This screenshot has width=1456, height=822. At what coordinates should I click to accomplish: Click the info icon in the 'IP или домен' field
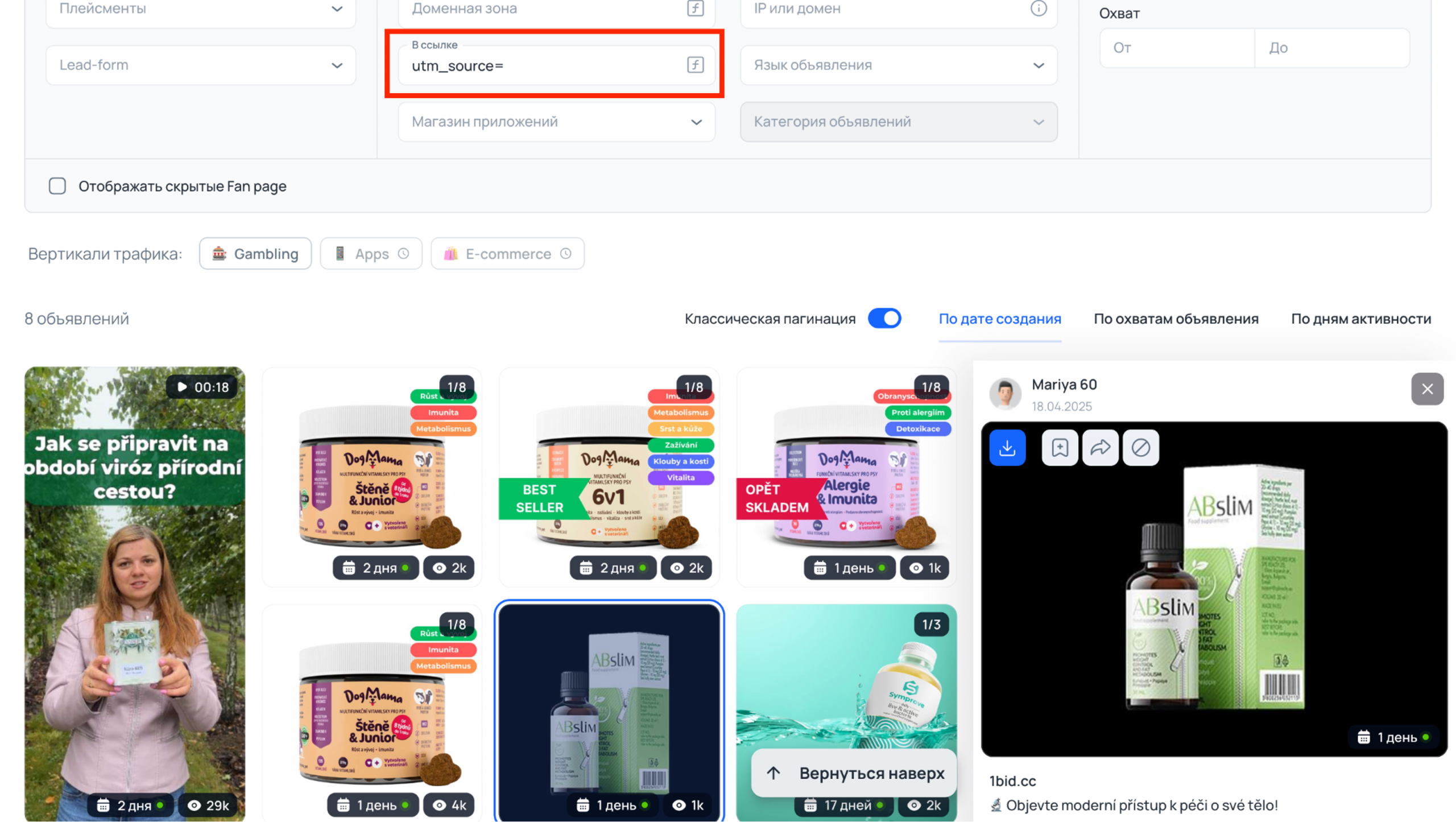point(1038,9)
